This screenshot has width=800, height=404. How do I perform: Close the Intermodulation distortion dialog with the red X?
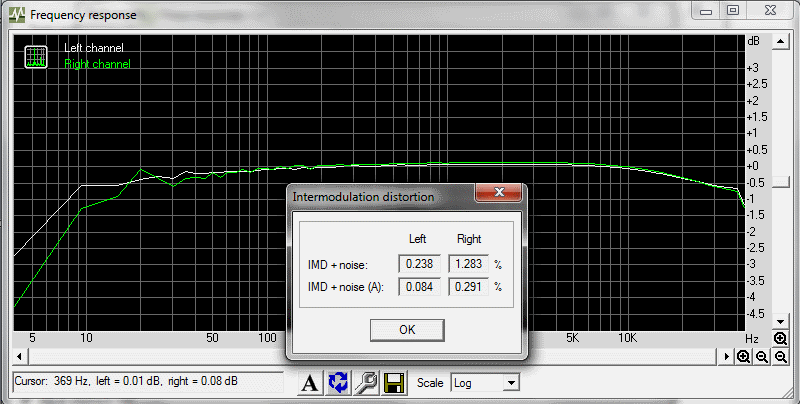pos(499,192)
